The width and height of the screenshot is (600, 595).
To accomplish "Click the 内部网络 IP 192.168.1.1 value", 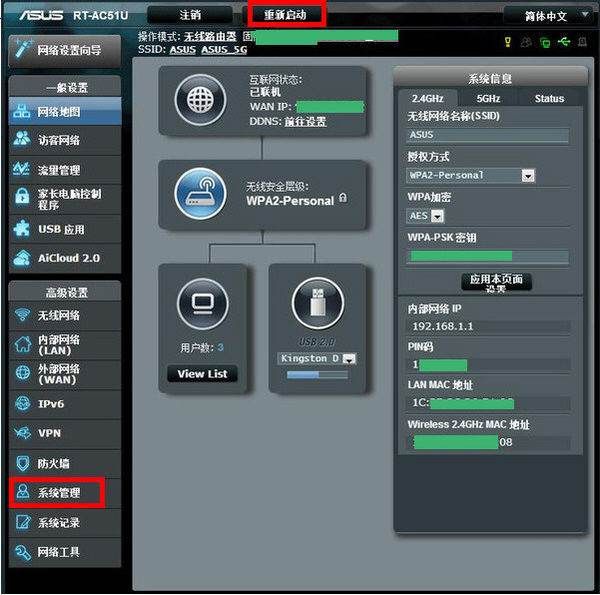I will (x=443, y=326).
